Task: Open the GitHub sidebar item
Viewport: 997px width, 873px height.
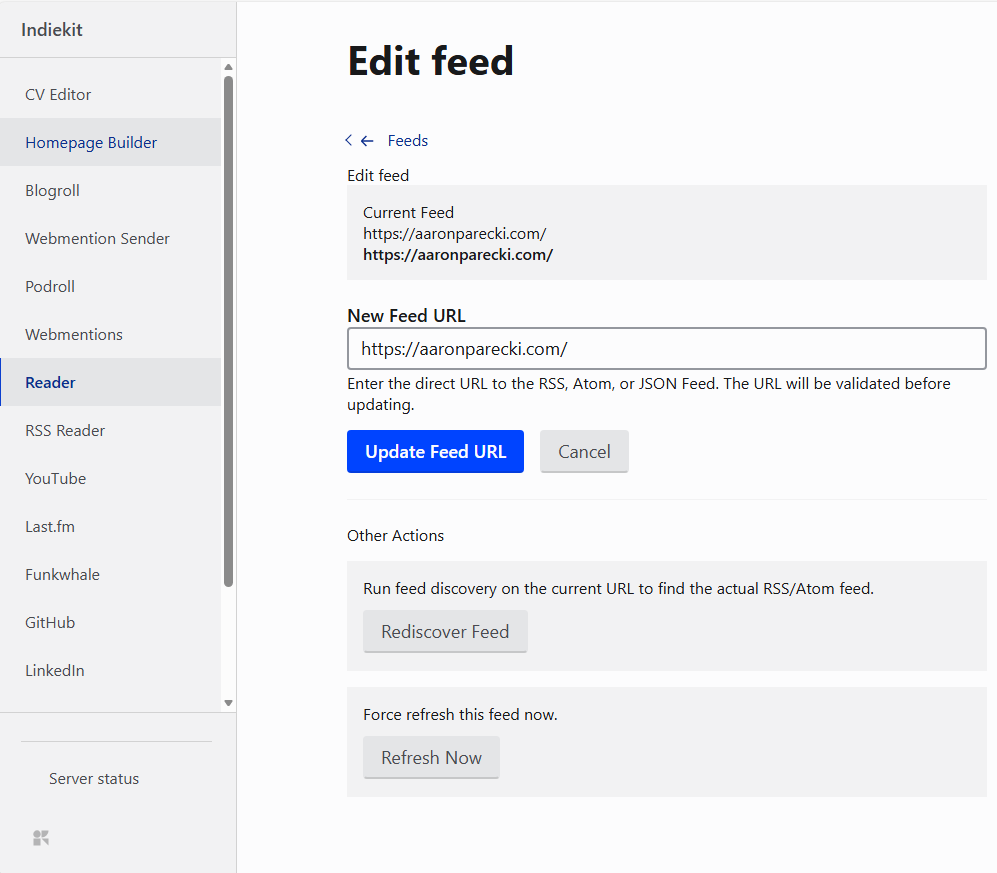Action: click(x=50, y=623)
